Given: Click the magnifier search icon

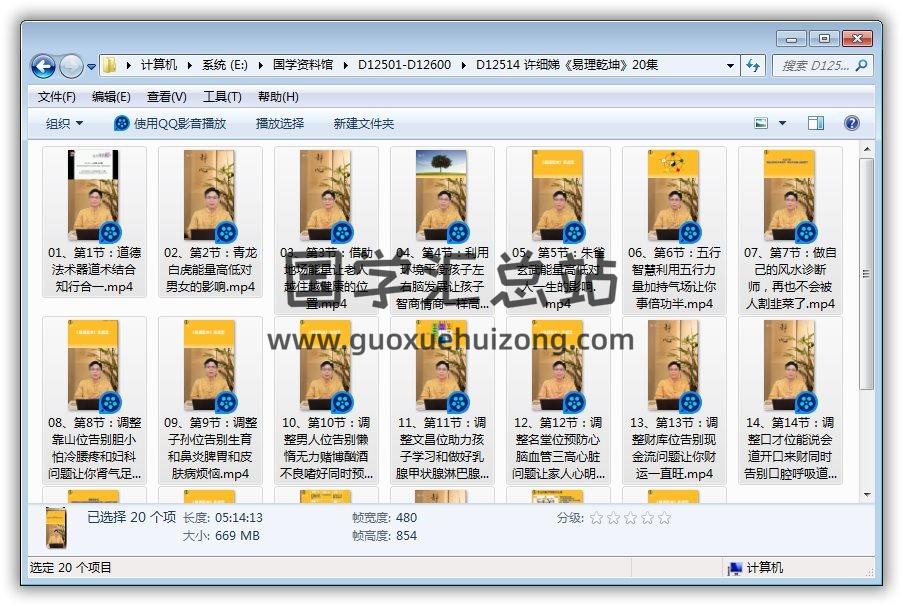Looking at the screenshot, I should [x=862, y=66].
